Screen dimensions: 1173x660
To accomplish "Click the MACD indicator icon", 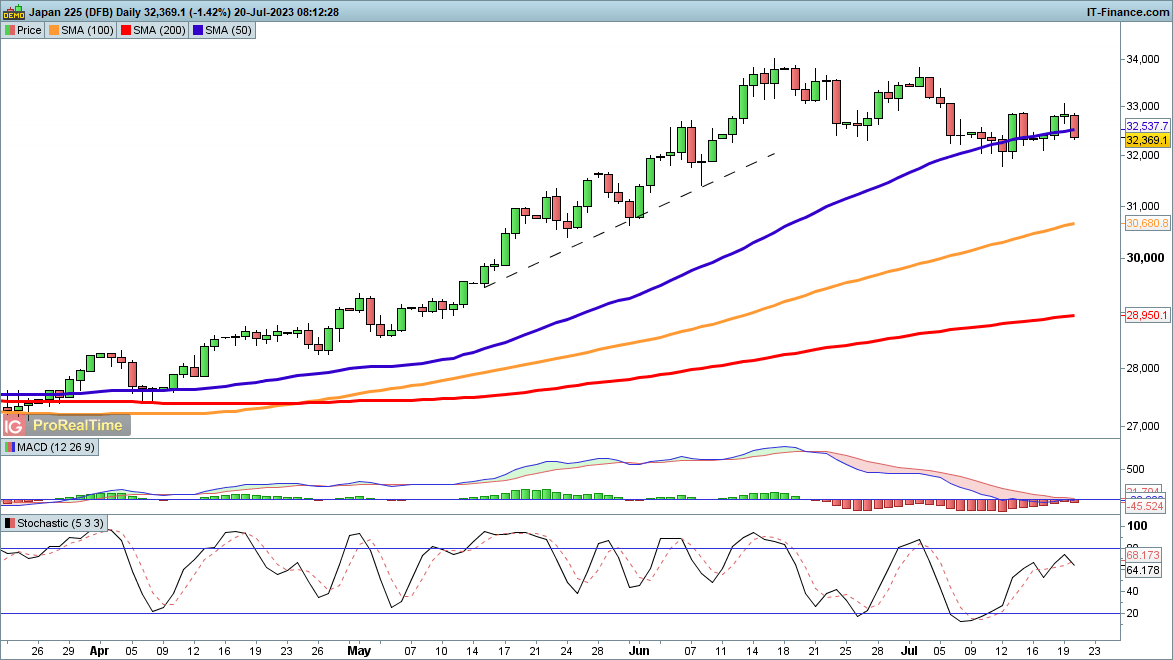I will click(10, 447).
